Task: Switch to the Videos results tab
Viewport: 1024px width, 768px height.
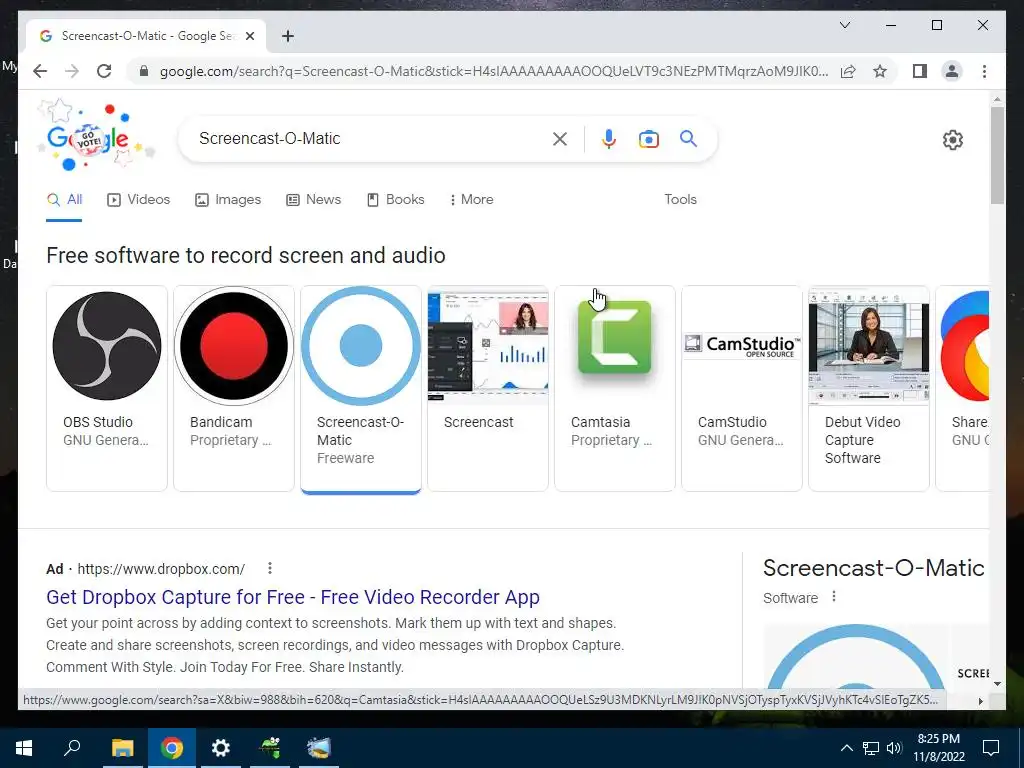Action: coord(138,199)
